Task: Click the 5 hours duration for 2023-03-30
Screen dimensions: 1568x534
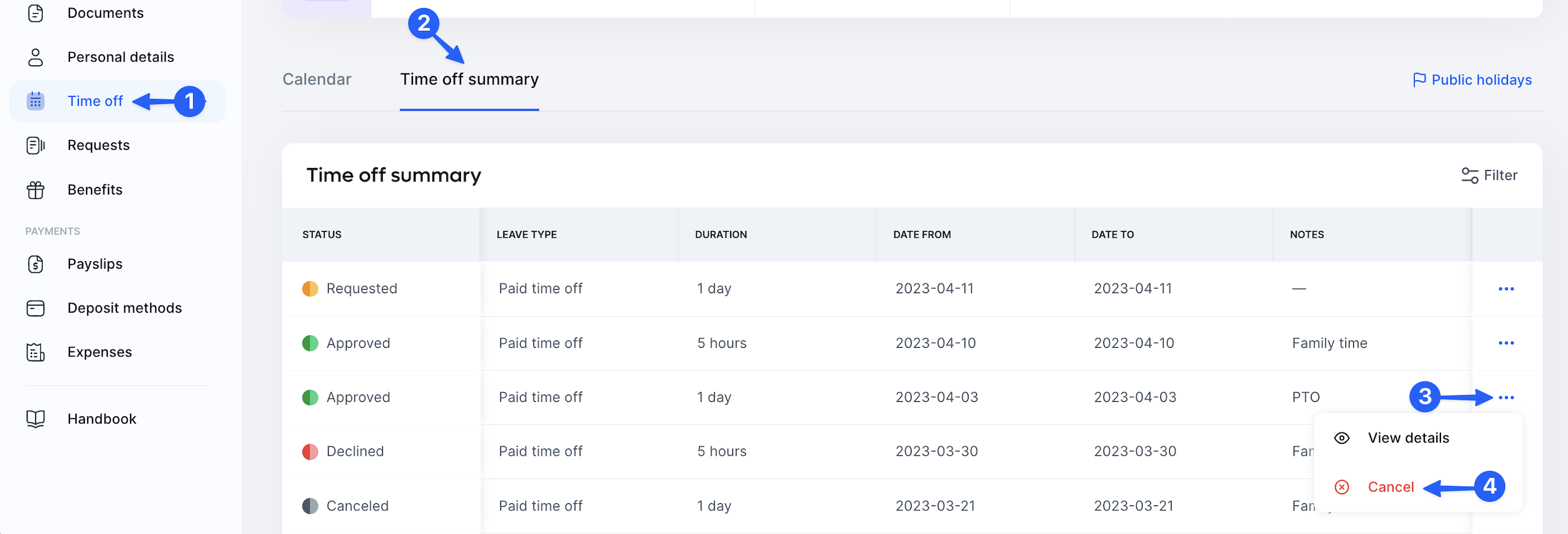Action: [x=721, y=452]
